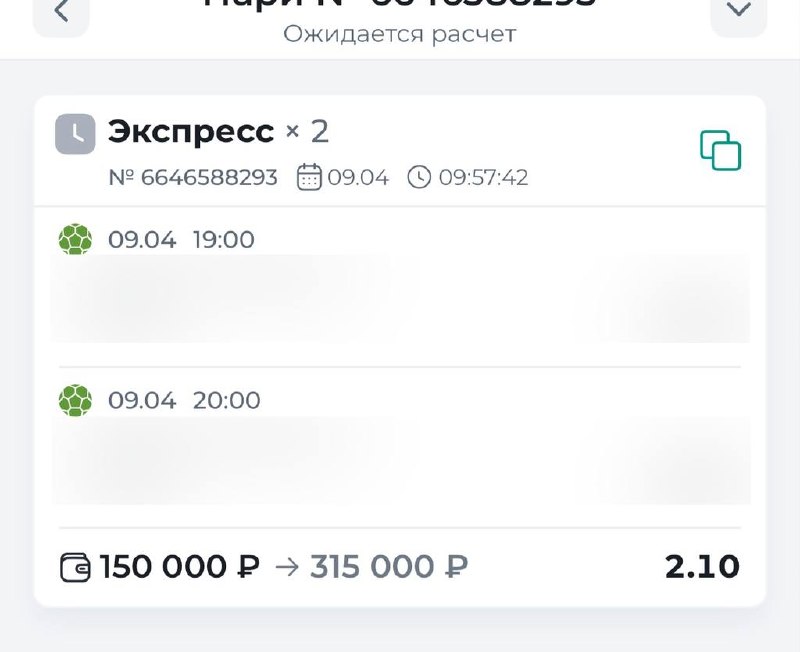
Task: Copy the express bet with the green icon
Action: coord(720,151)
